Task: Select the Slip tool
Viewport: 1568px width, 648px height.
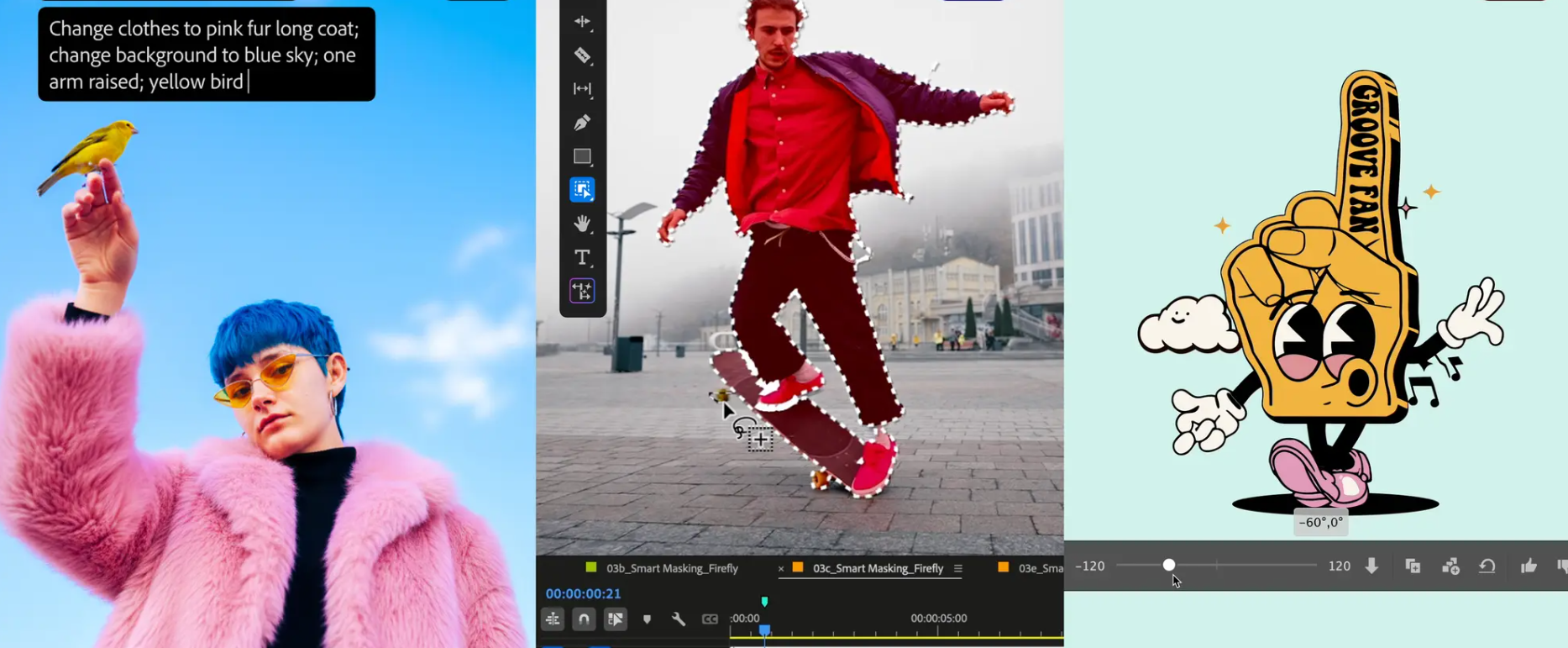Action: pyautogui.click(x=582, y=89)
